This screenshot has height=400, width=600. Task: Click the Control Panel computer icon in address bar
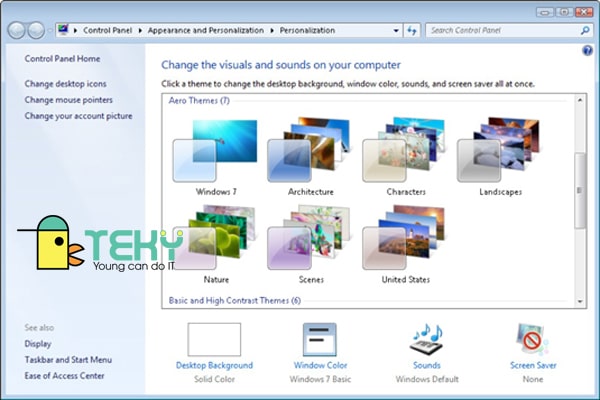(63, 30)
